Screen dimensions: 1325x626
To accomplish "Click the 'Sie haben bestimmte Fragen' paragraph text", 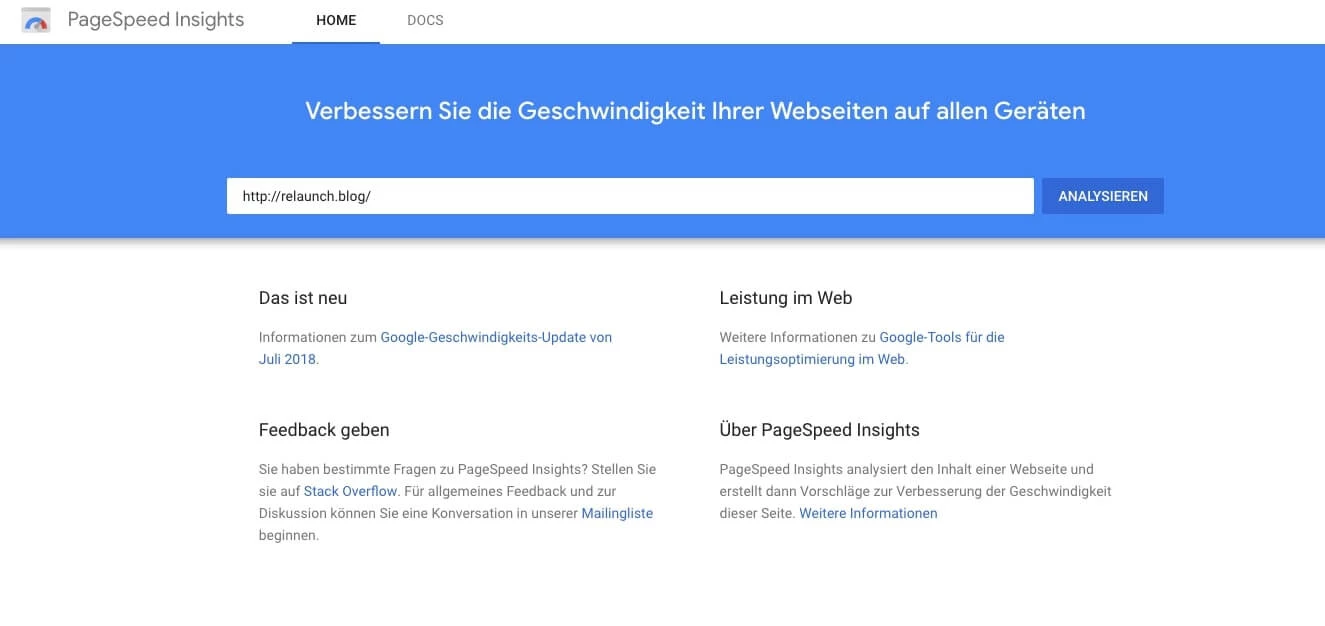I will [x=457, y=502].
